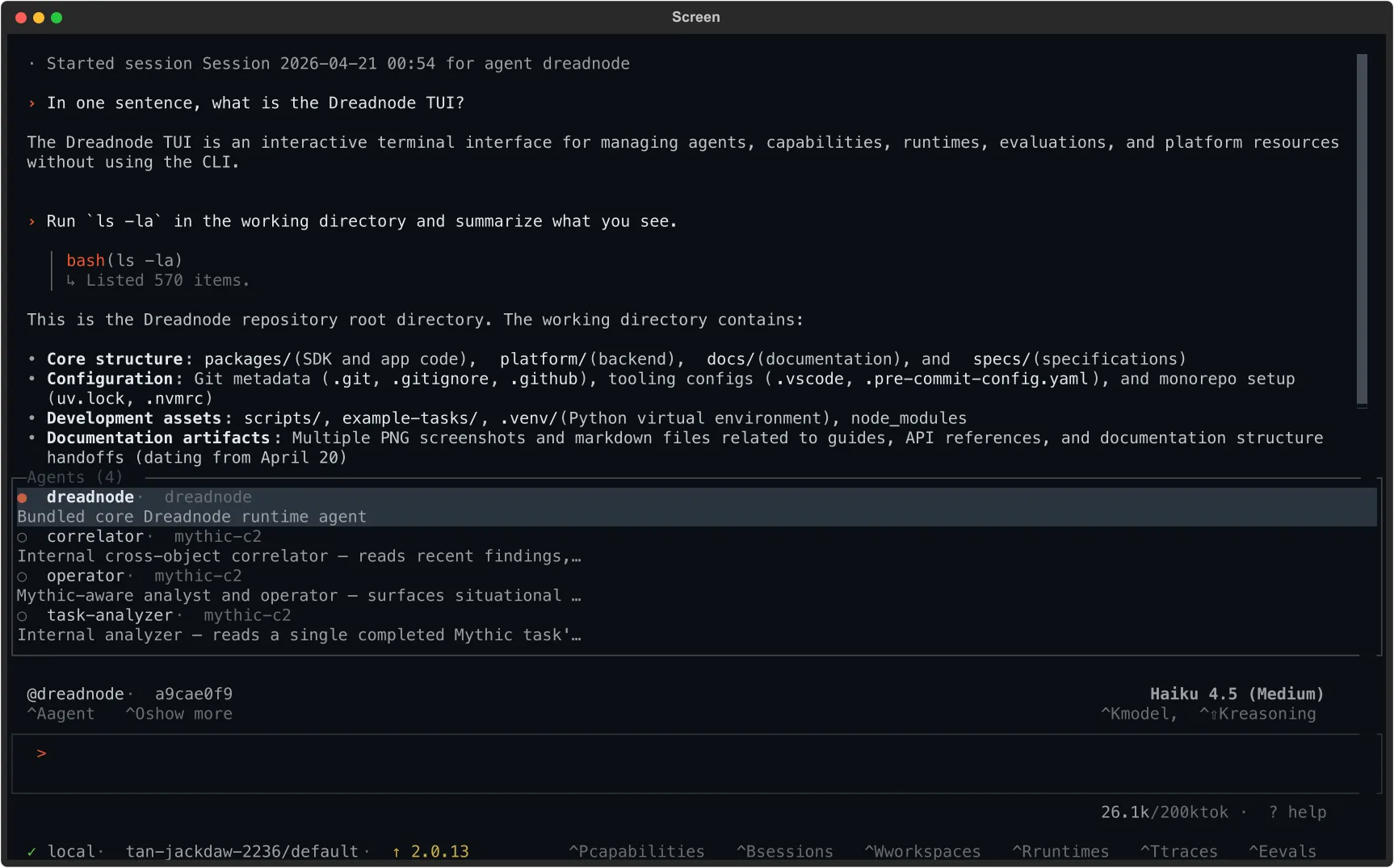Click the orange bullet beside the dreadnode agent

pyautogui.click(x=22, y=497)
